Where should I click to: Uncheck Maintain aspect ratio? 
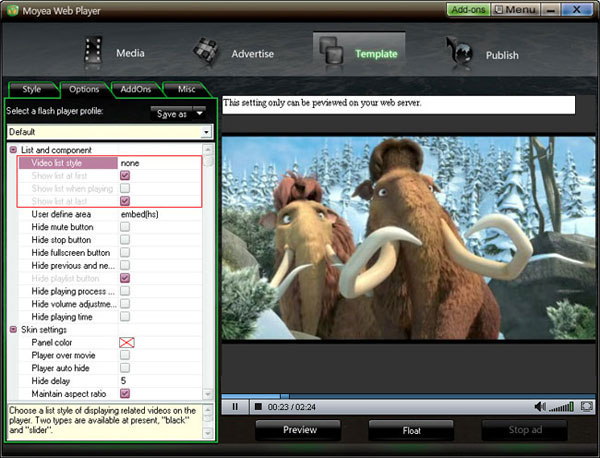tap(125, 393)
